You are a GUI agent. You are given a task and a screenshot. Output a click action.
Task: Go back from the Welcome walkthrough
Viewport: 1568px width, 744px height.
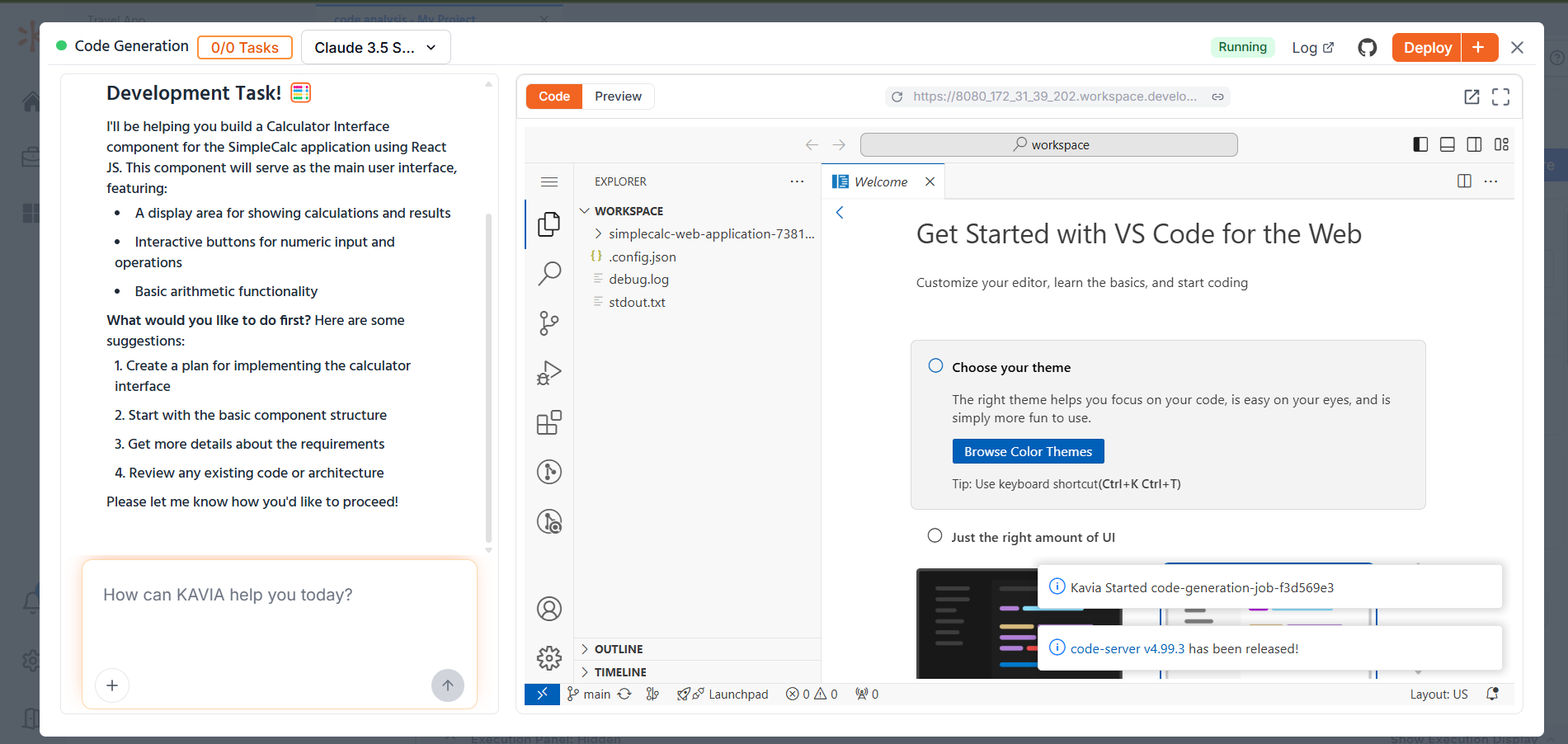(840, 213)
